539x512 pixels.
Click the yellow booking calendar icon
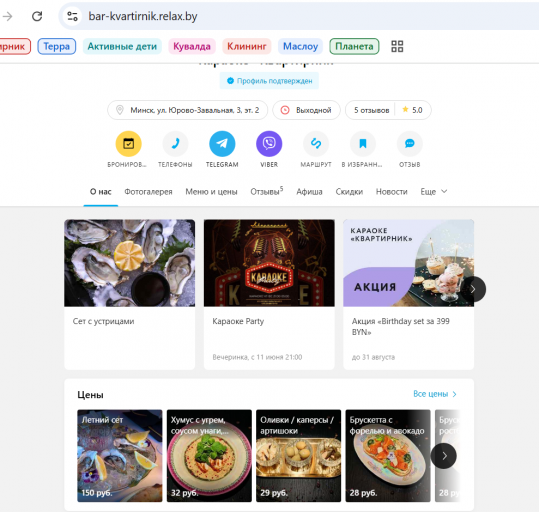click(128, 144)
